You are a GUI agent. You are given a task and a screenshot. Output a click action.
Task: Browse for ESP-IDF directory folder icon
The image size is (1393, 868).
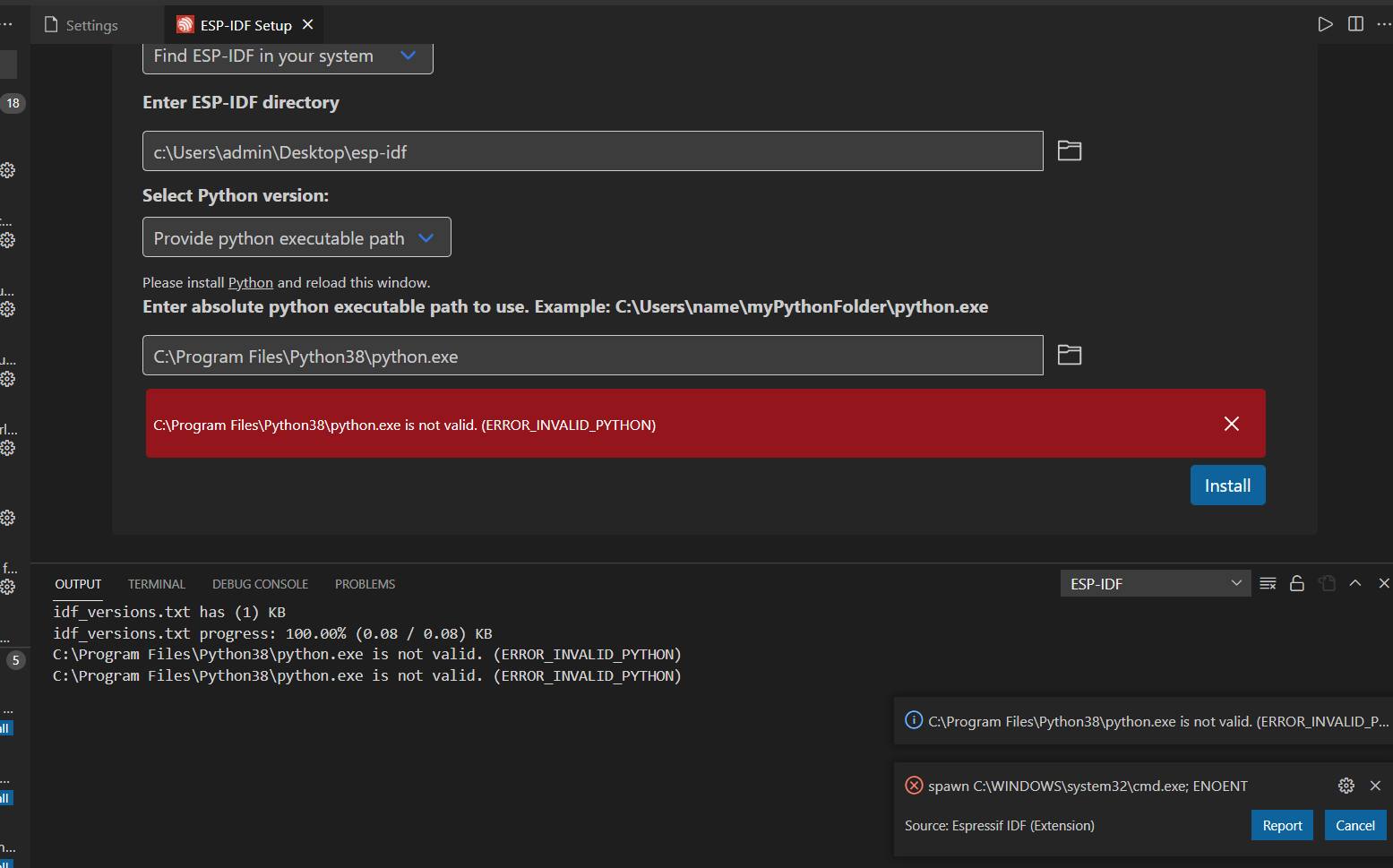click(1070, 150)
